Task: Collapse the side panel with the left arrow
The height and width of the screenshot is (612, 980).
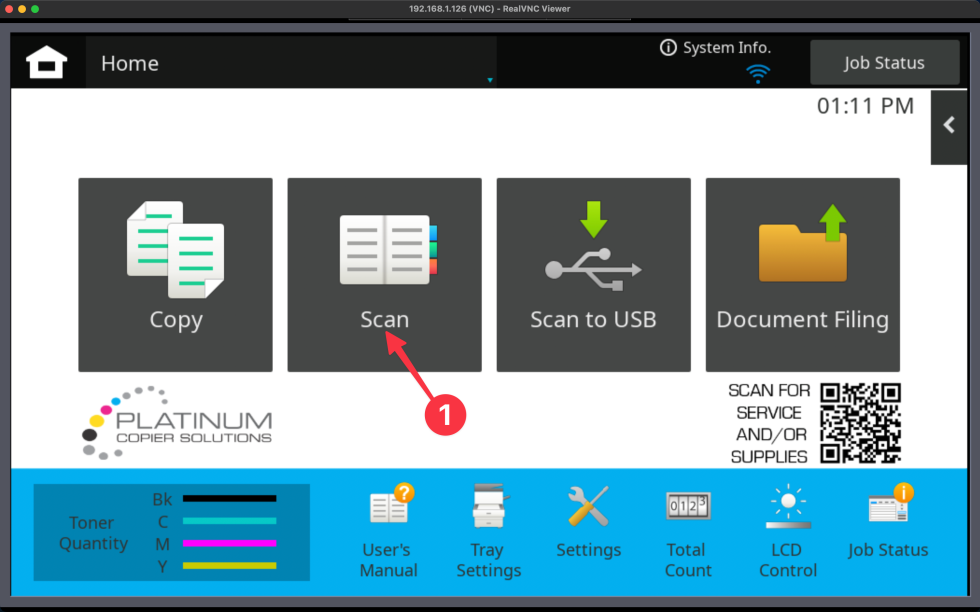Action: [x=948, y=127]
